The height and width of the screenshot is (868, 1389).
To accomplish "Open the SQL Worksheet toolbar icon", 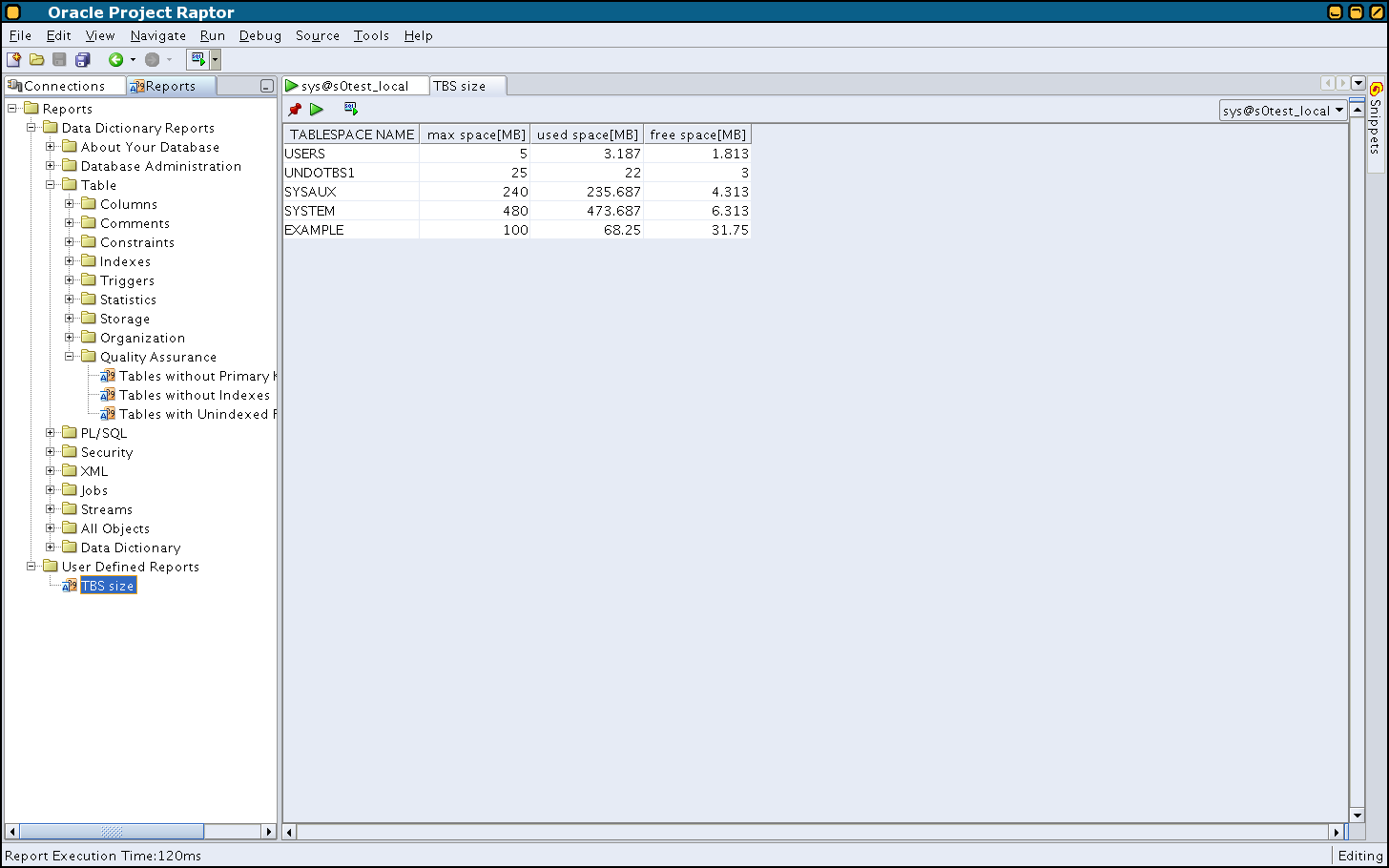I will [x=197, y=60].
